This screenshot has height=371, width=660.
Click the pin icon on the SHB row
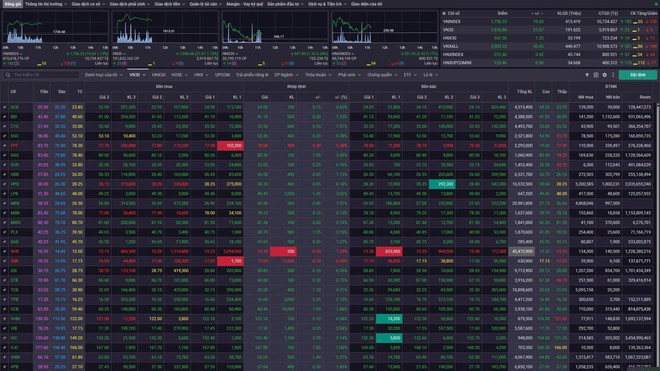tap(5, 251)
